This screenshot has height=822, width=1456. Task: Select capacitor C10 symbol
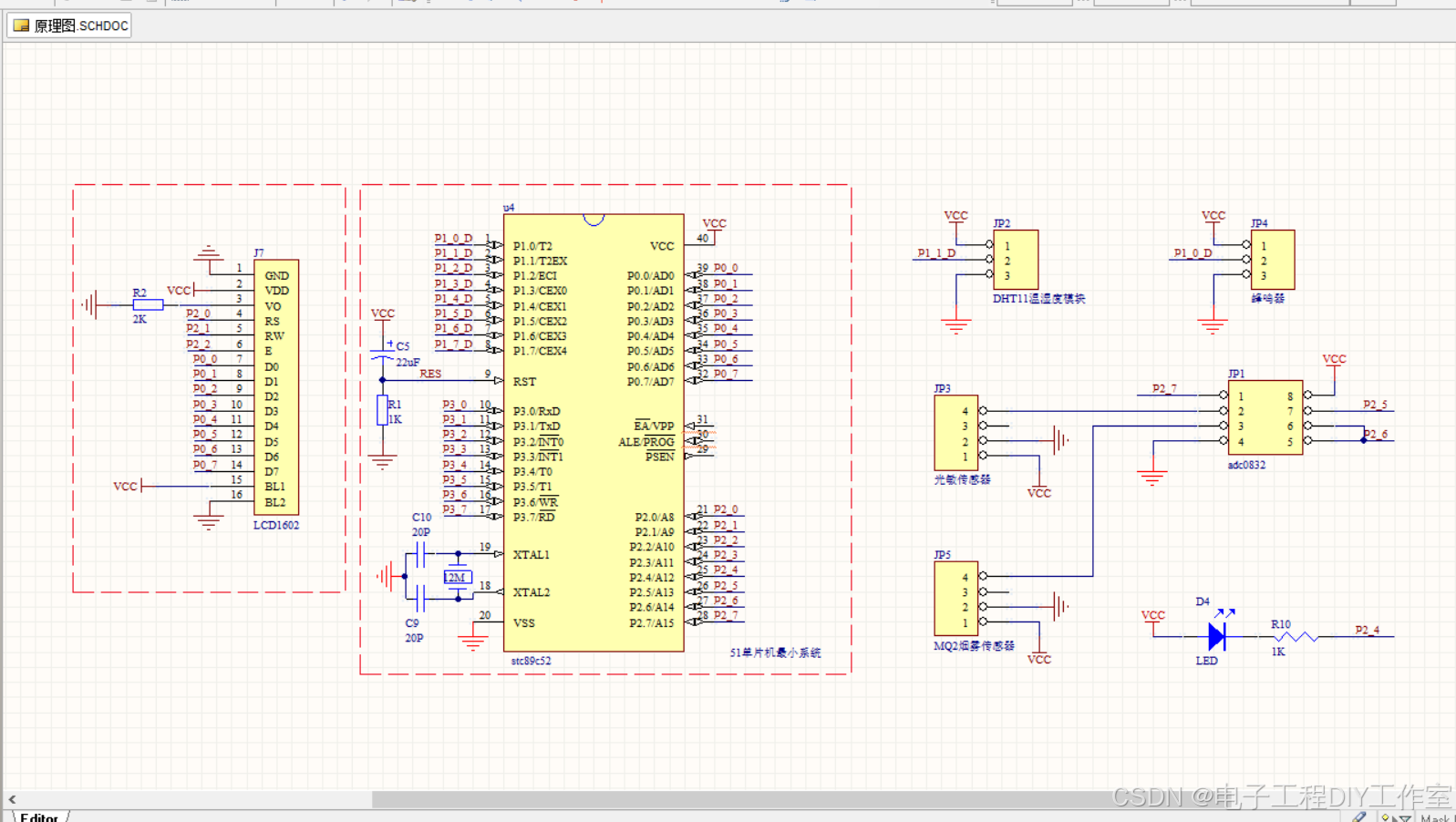tap(418, 553)
